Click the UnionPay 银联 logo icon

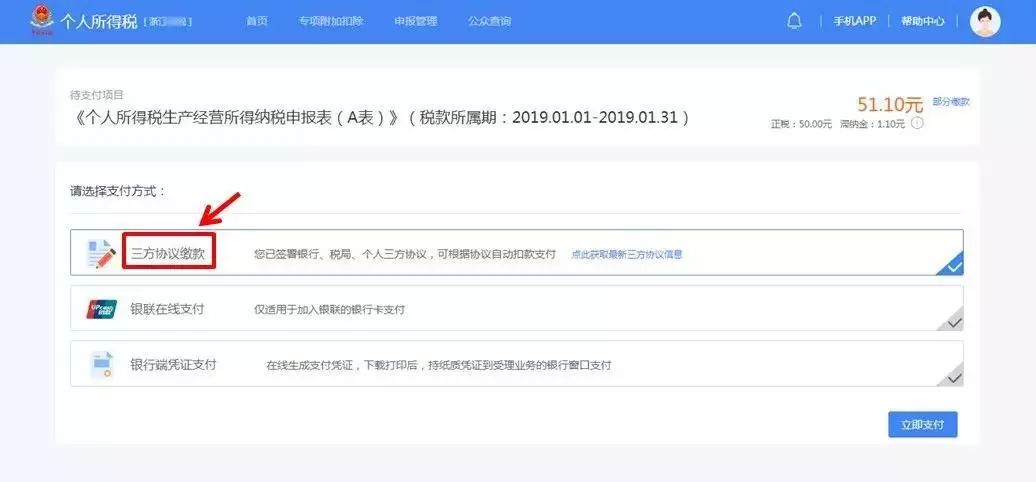(x=101, y=309)
